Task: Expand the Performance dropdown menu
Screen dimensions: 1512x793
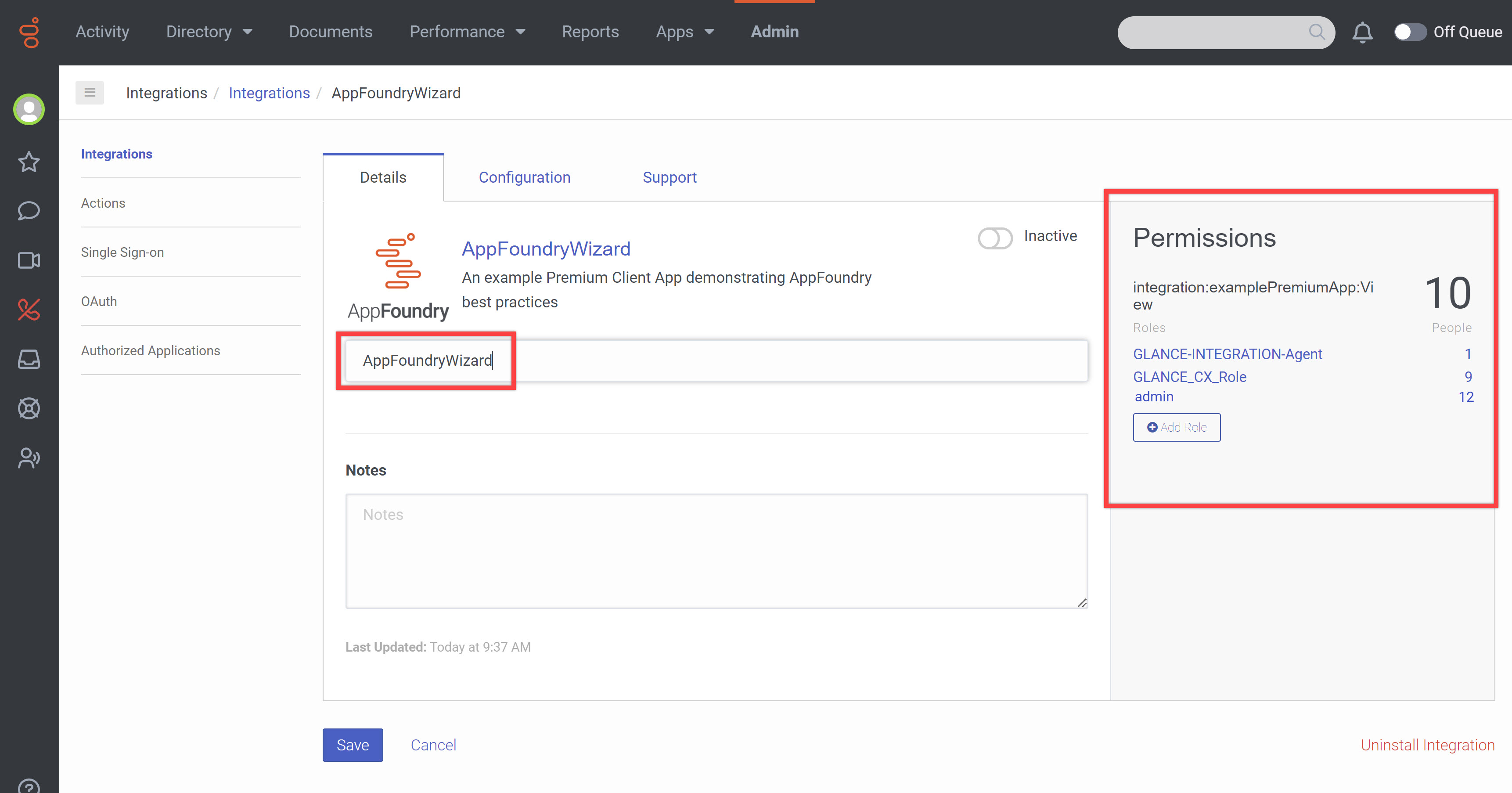Action: [467, 32]
